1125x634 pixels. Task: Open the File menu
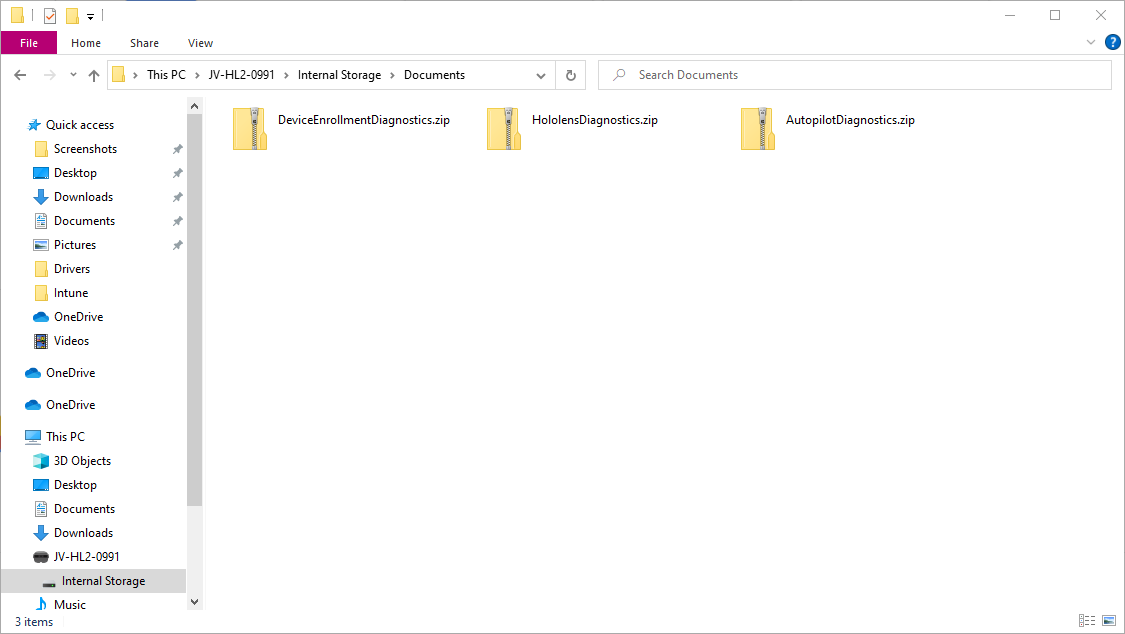[29, 43]
